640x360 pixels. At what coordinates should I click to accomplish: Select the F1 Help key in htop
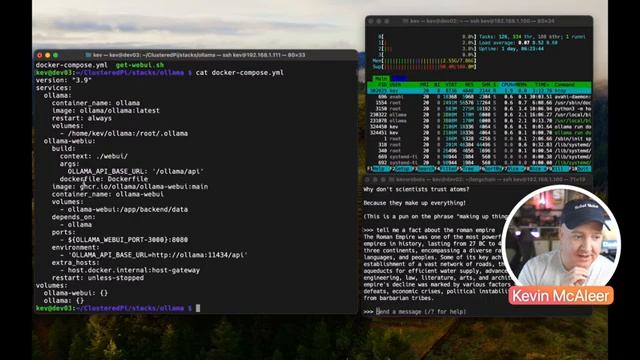(x=378, y=169)
